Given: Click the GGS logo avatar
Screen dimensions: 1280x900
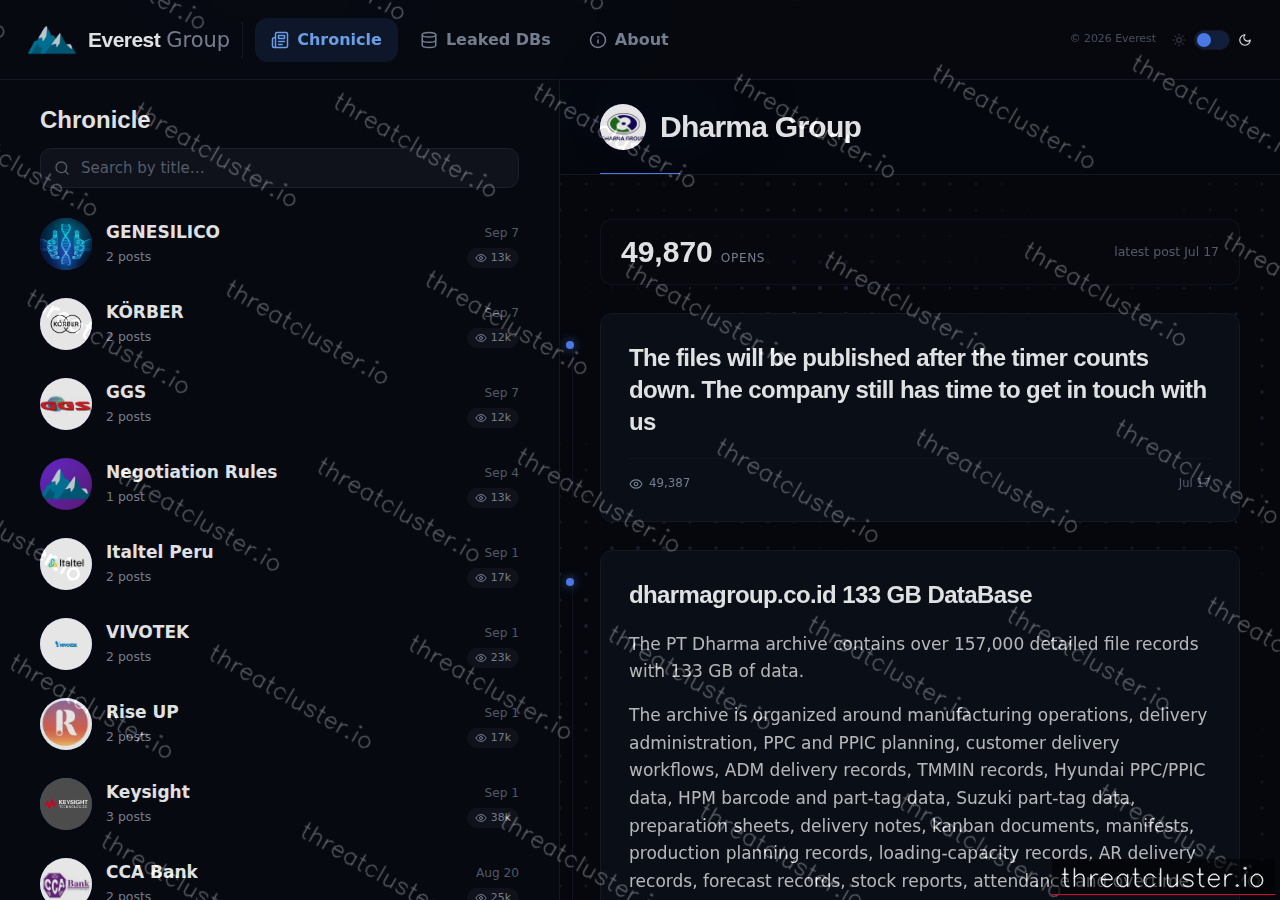Looking at the screenshot, I should point(66,404).
